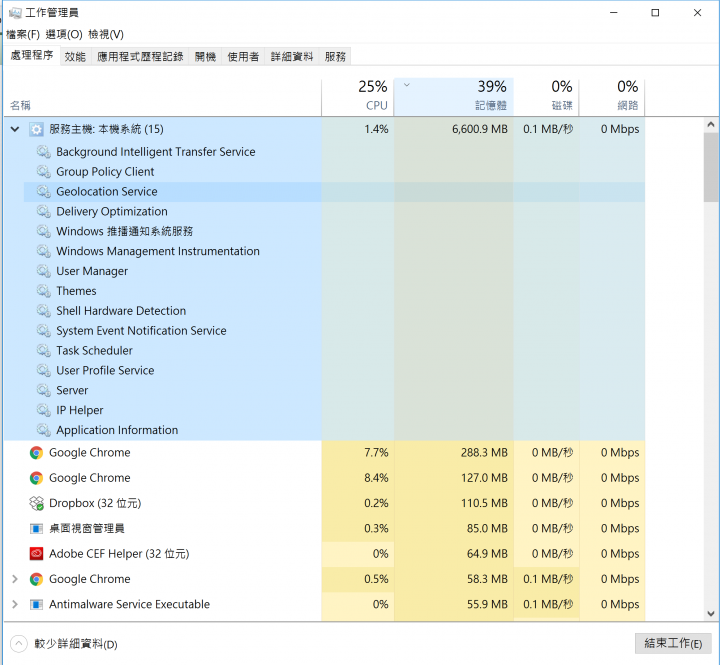Click the 桌面視窗管理員 process icon
720x665 pixels.
[x=36, y=529]
